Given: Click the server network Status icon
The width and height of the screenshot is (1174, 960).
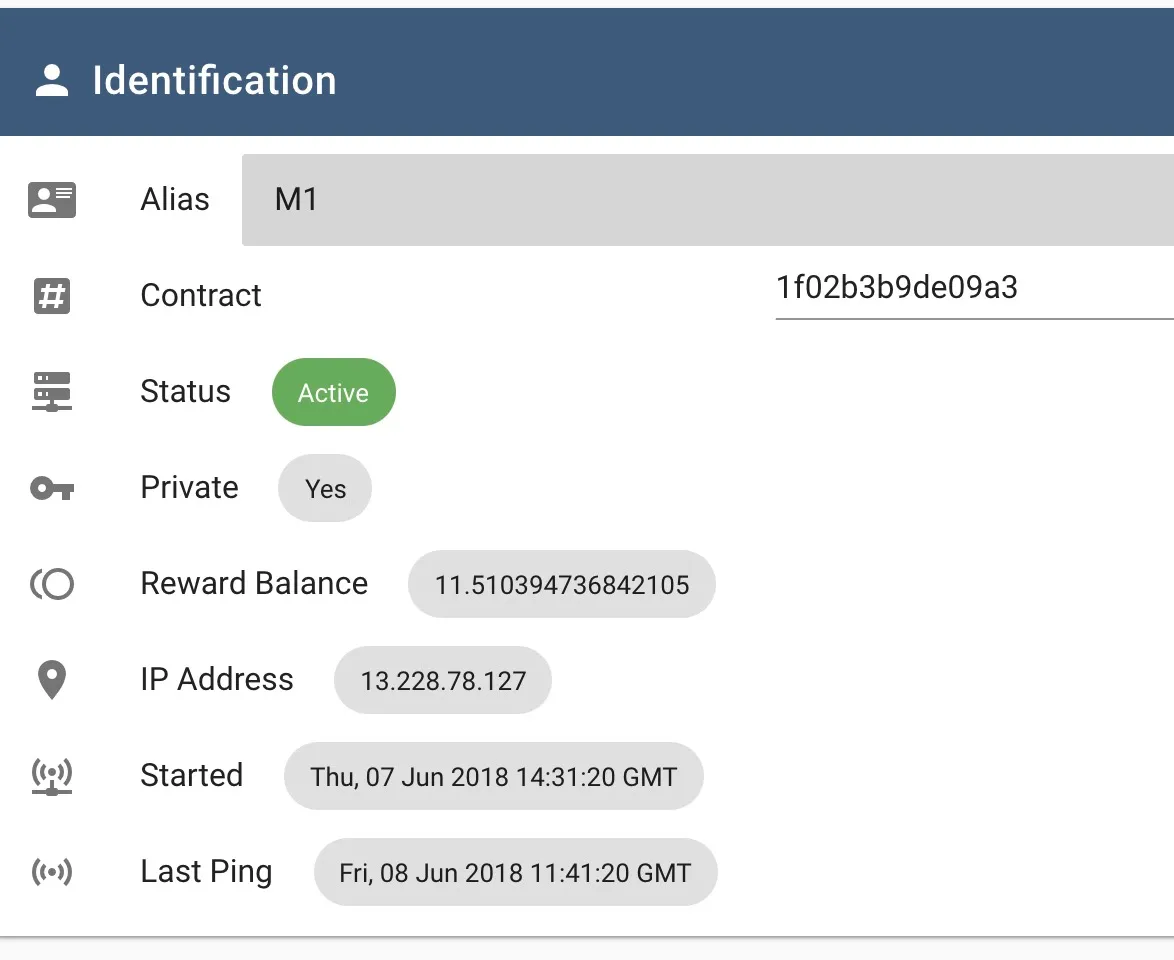Looking at the screenshot, I should 52,392.
